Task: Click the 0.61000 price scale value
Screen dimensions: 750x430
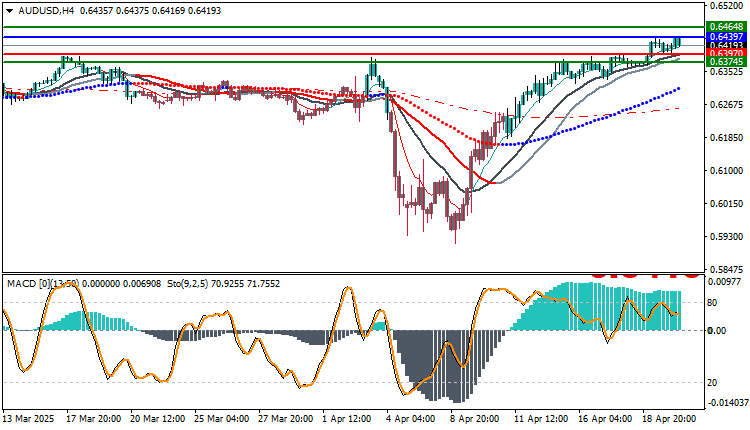Action: pos(726,171)
